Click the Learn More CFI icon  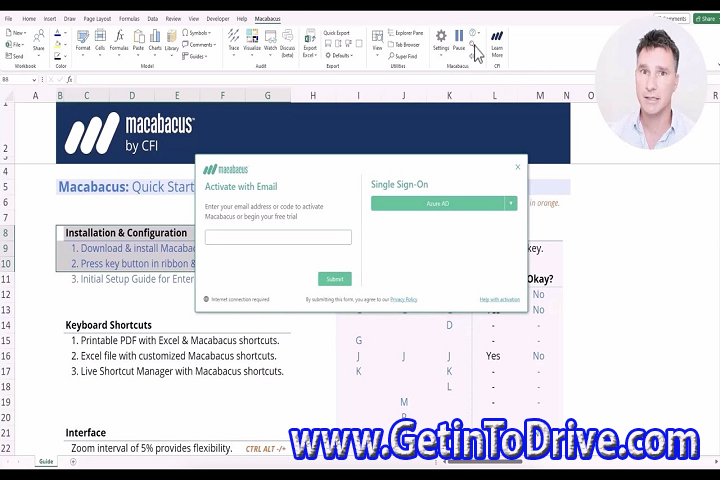[x=497, y=42]
